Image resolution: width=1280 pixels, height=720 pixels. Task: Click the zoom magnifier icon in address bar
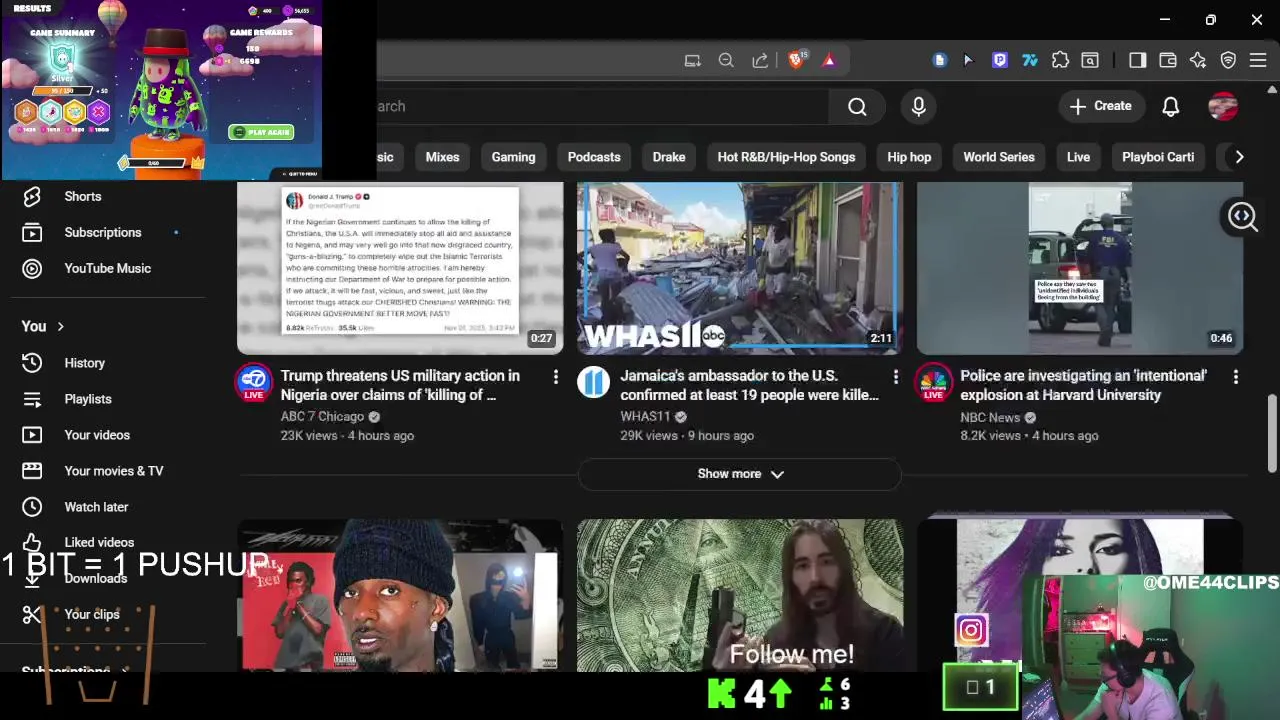(726, 60)
